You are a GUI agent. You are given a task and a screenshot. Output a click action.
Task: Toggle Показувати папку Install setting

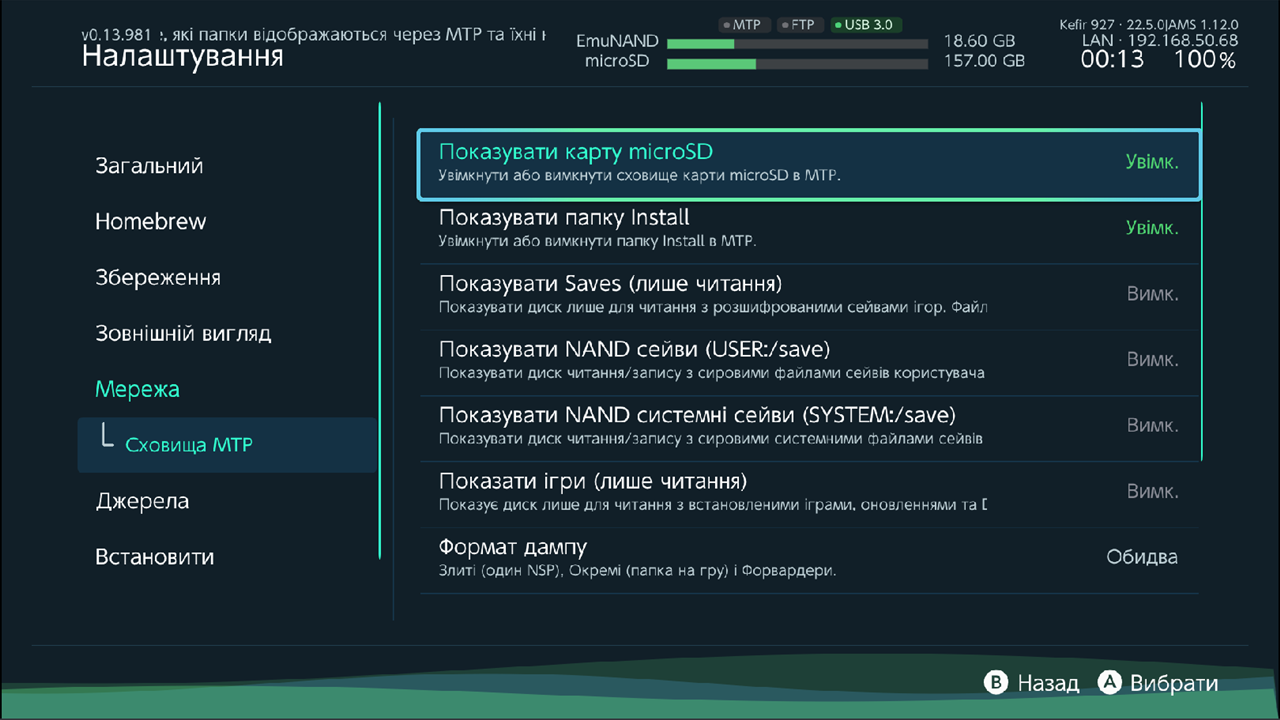809,230
